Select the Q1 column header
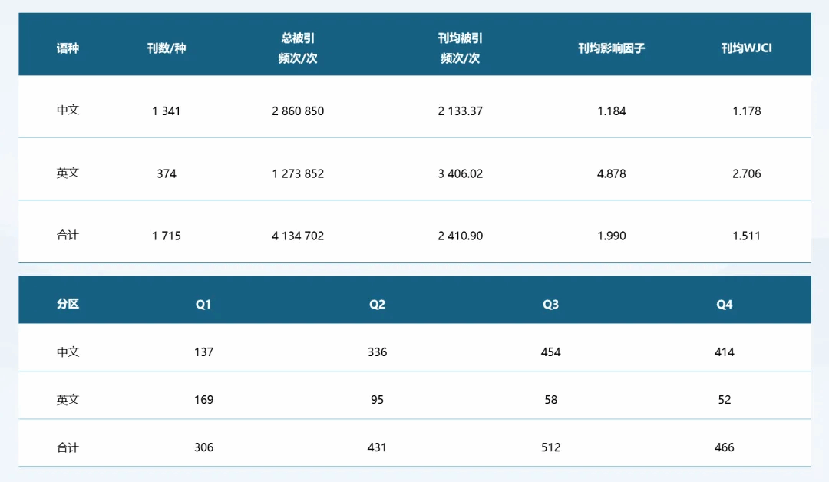Image resolution: width=830 pixels, height=484 pixels. tap(204, 304)
